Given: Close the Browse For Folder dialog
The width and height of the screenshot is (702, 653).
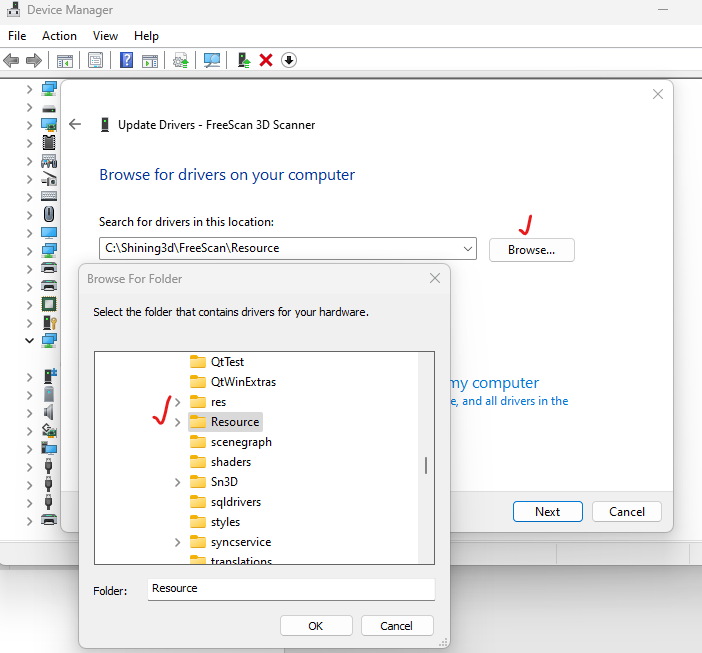Looking at the screenshot, I should click(435, 278).
